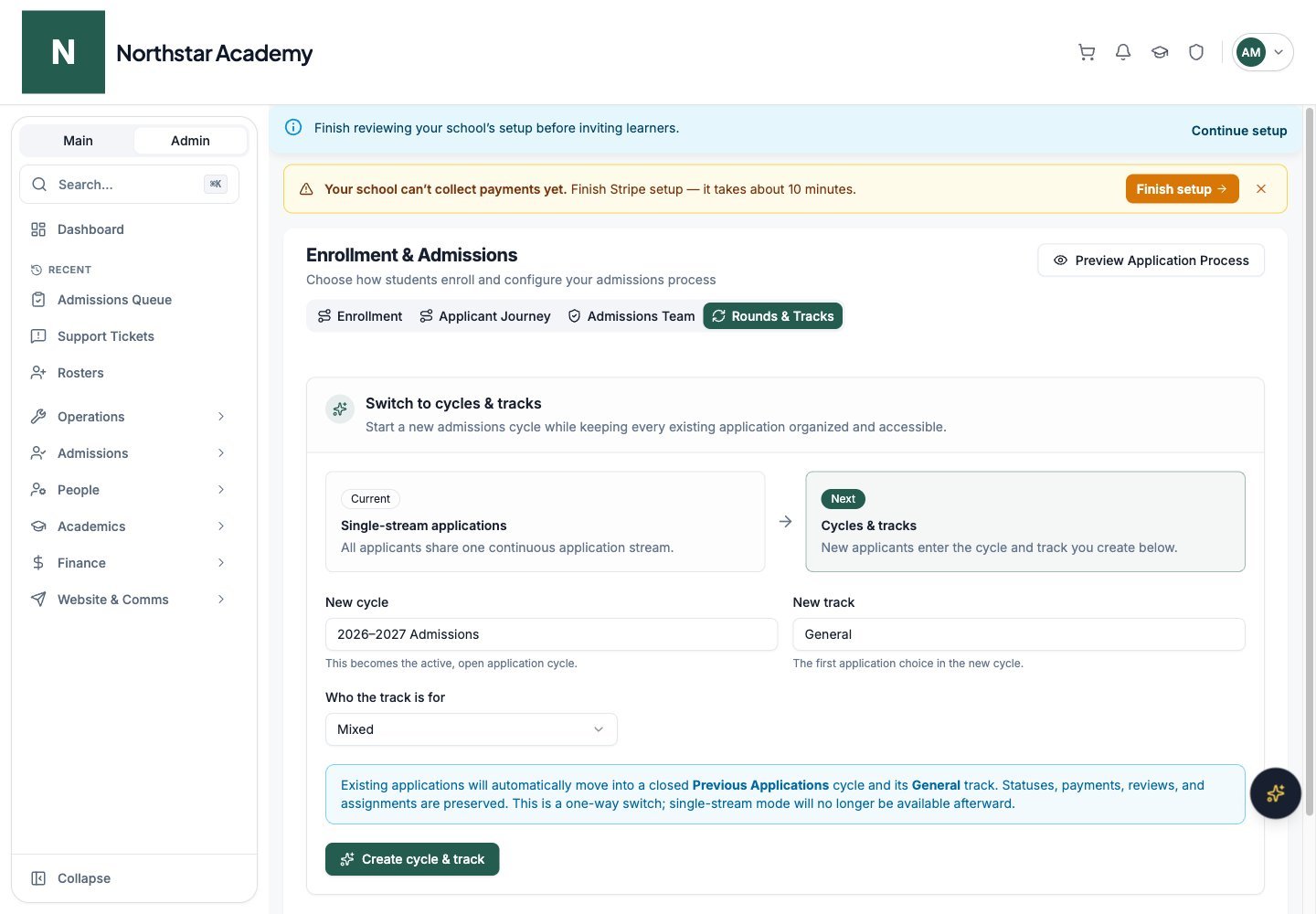
Task: Click Preview Application Process button
Action: coord(1151,260)
